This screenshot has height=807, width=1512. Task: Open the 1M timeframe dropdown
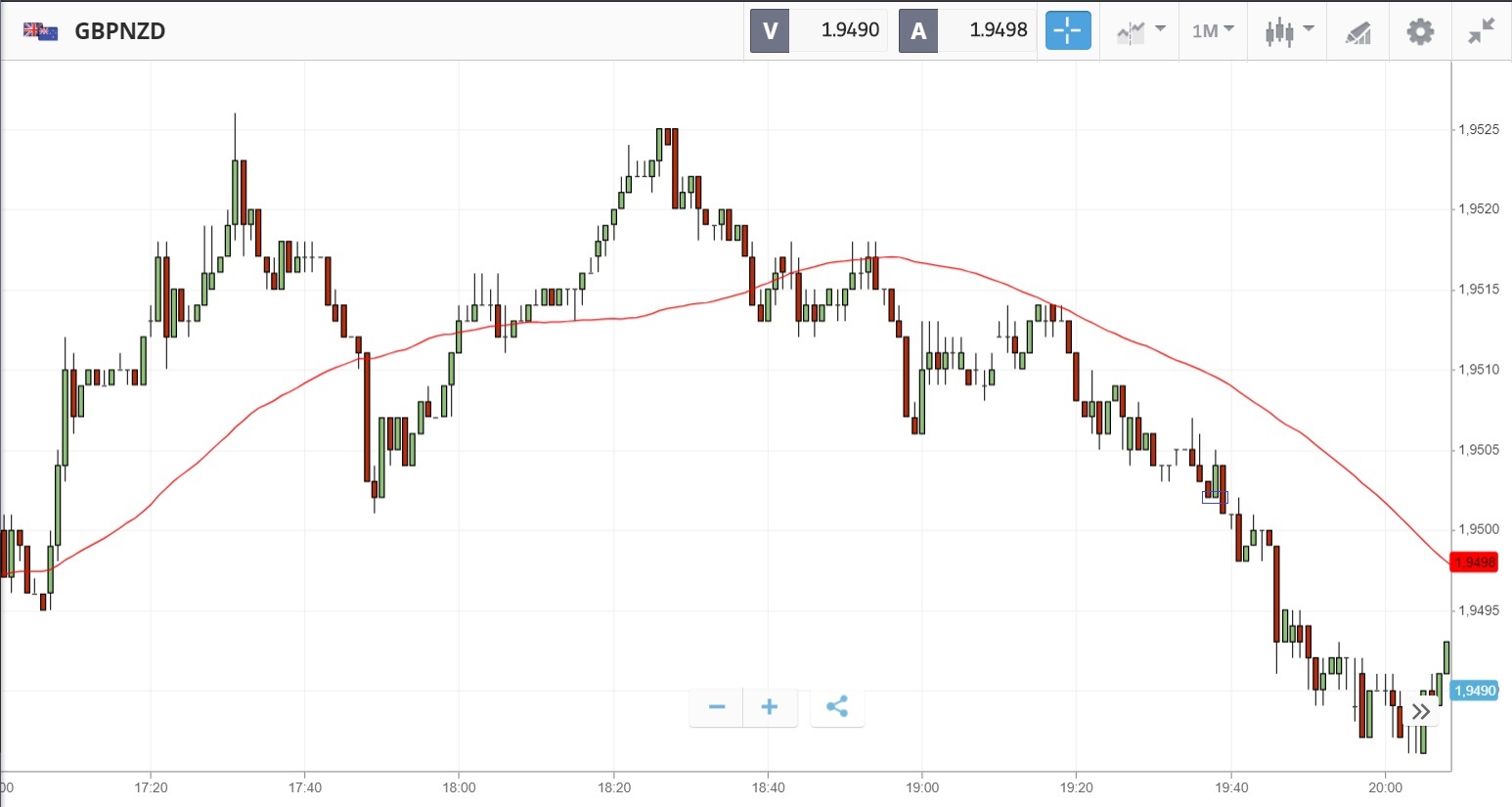1213,31
